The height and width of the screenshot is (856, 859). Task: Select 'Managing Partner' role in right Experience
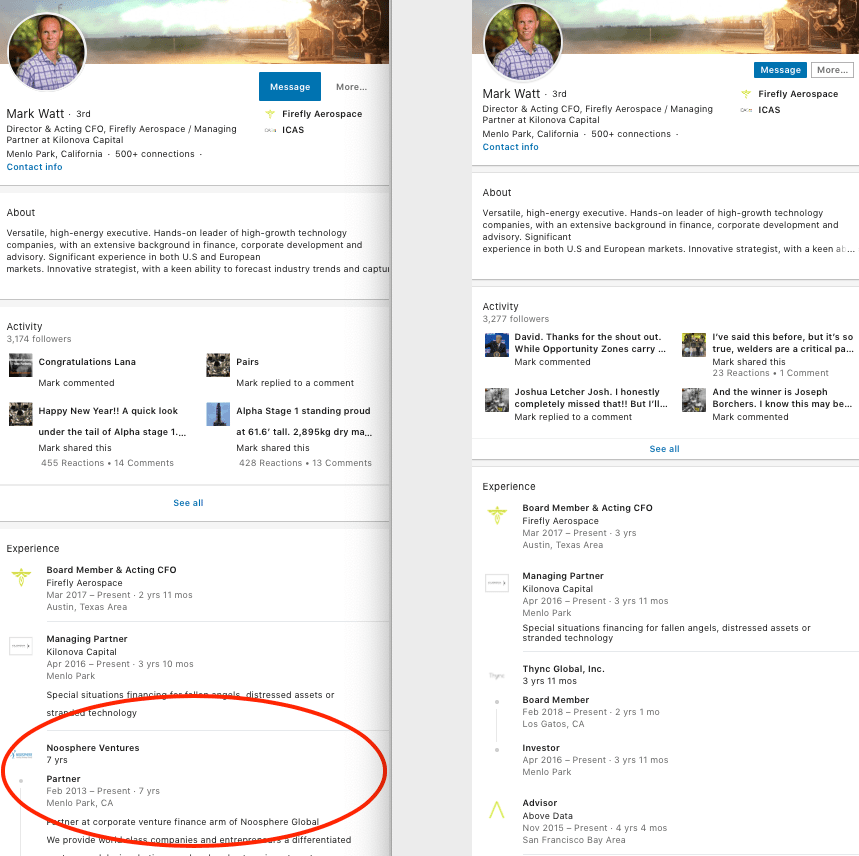[x=563, y=576]
